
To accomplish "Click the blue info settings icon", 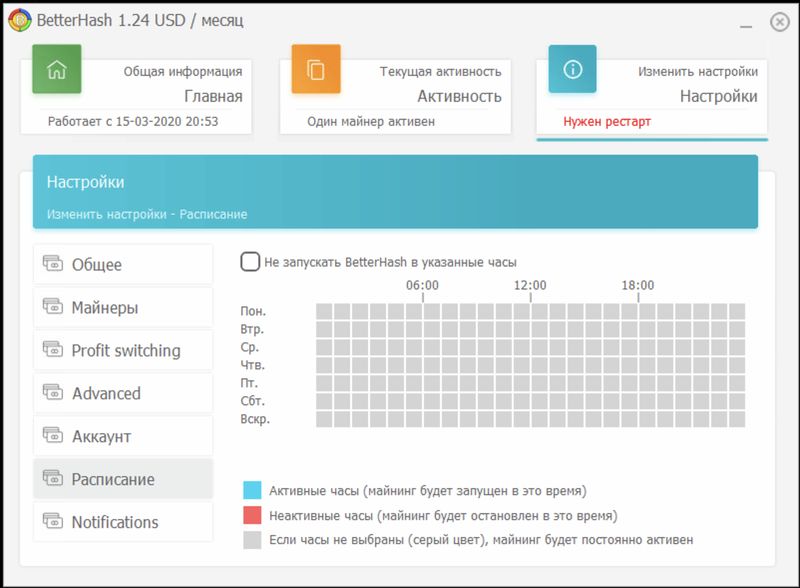I will pos(572,70).
